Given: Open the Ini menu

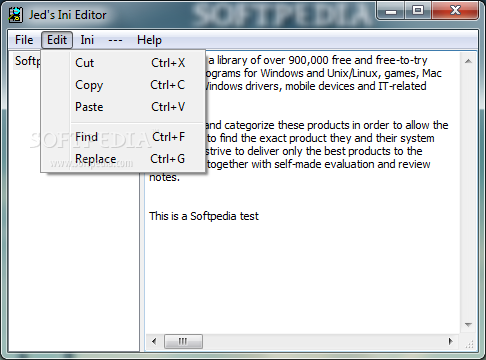Looking at the screenshot, I should click(x=87, y=40).
